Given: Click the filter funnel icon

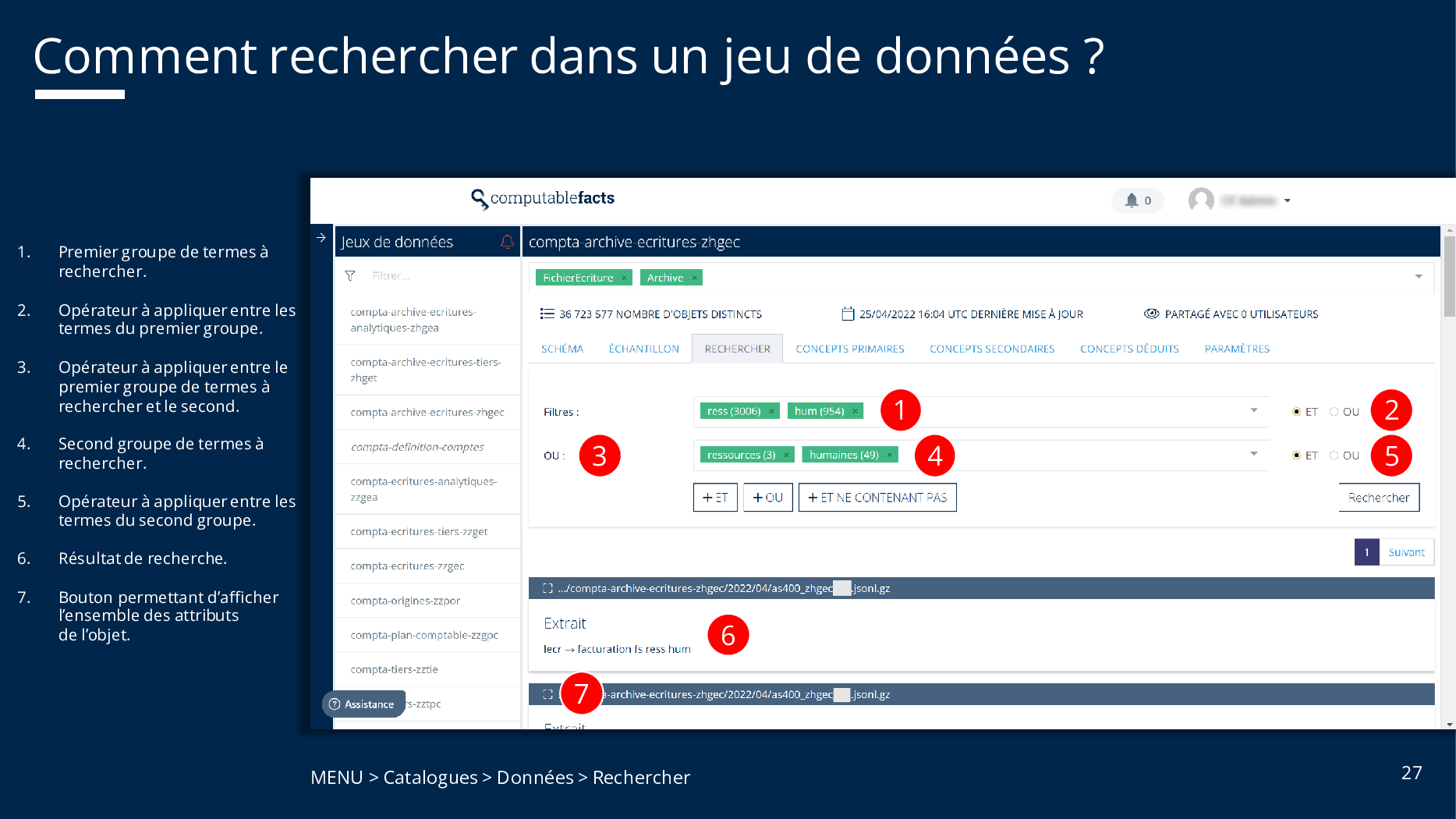Looking at the screenshot, I should pos(350,276).
